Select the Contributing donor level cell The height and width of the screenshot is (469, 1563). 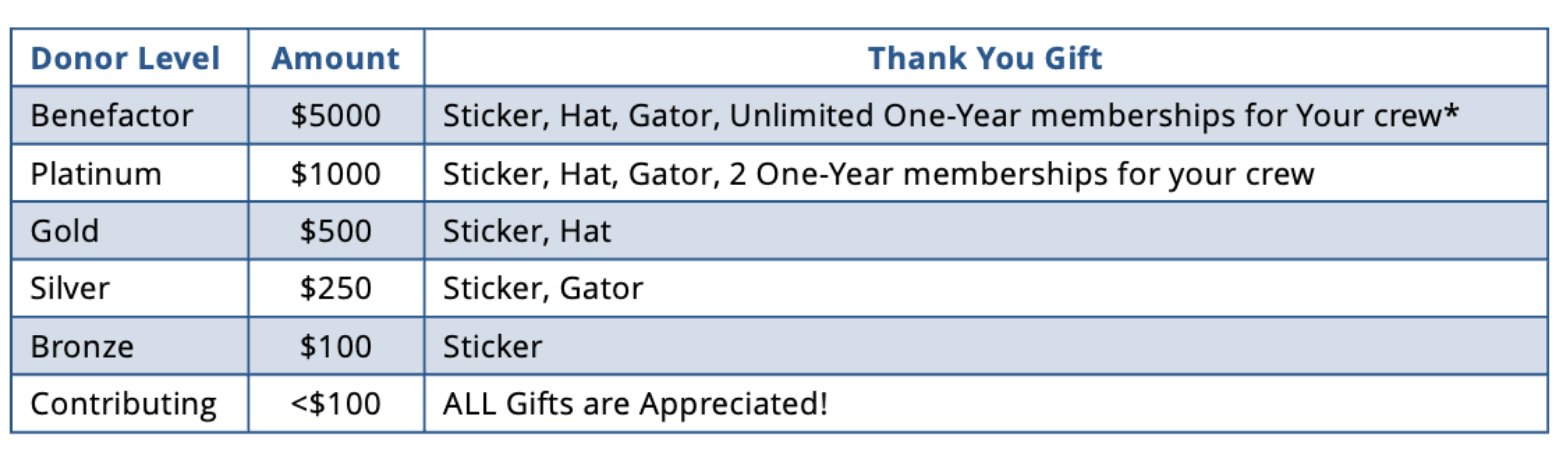(x=124, y=404)
